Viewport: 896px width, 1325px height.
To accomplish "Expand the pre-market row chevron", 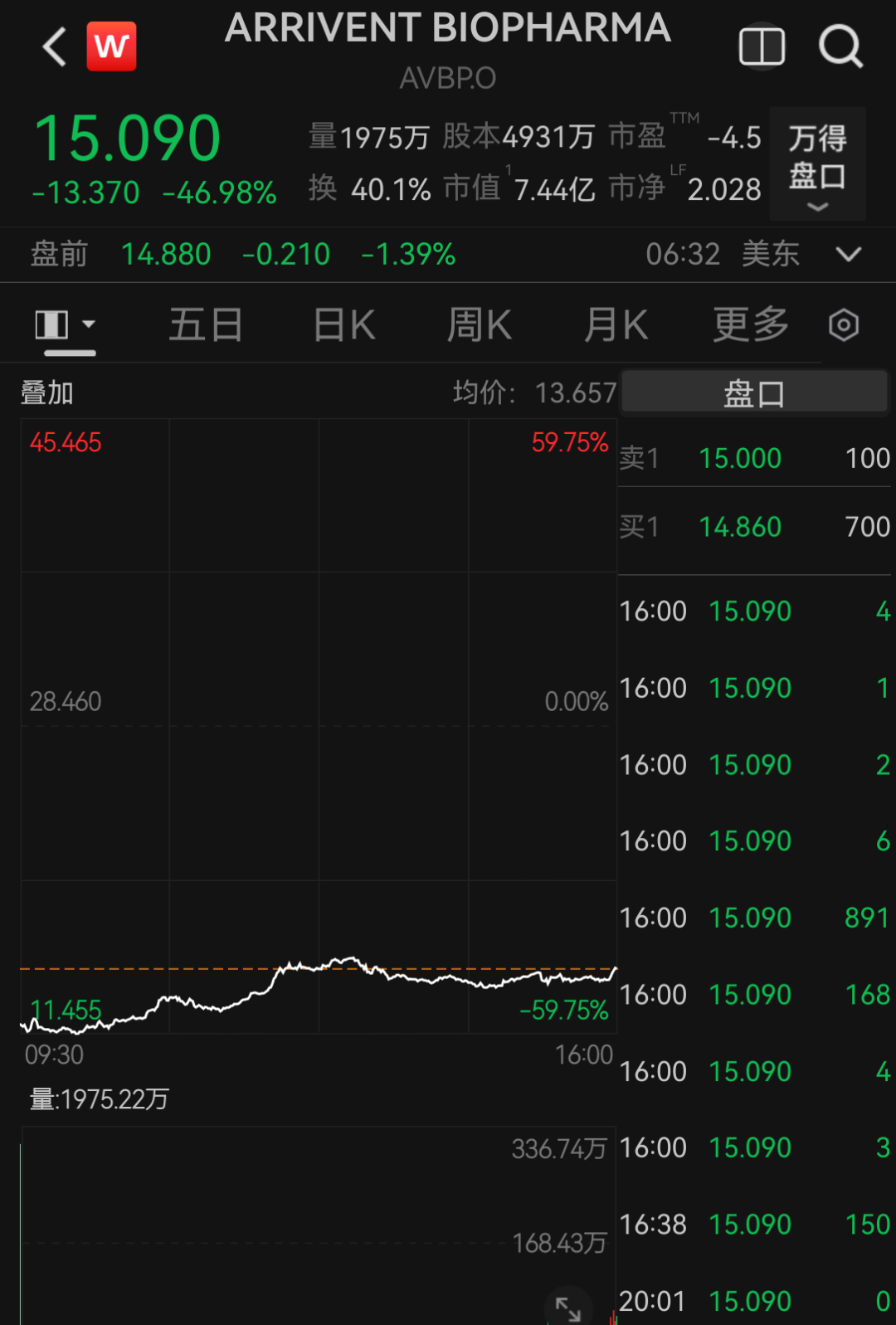I will pyautogui.click(x=849, y=254).
